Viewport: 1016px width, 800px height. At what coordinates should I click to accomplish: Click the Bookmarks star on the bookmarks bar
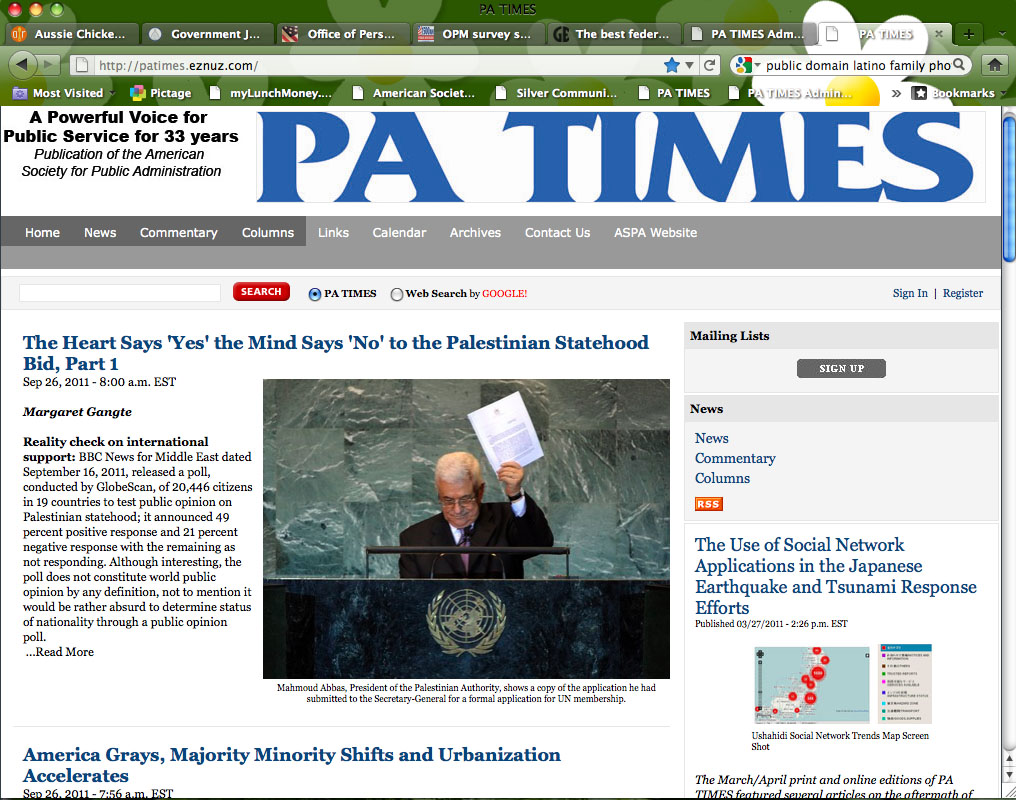919,92
